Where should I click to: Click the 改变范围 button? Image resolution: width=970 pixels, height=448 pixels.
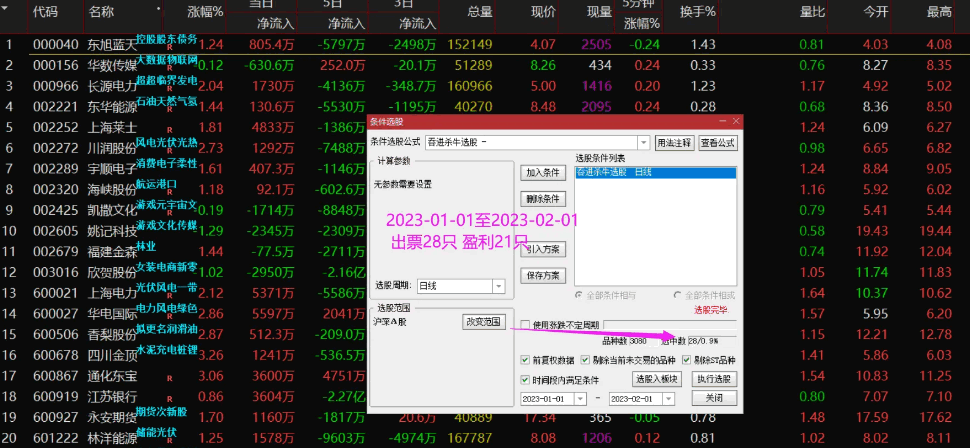tap(484, 322)
